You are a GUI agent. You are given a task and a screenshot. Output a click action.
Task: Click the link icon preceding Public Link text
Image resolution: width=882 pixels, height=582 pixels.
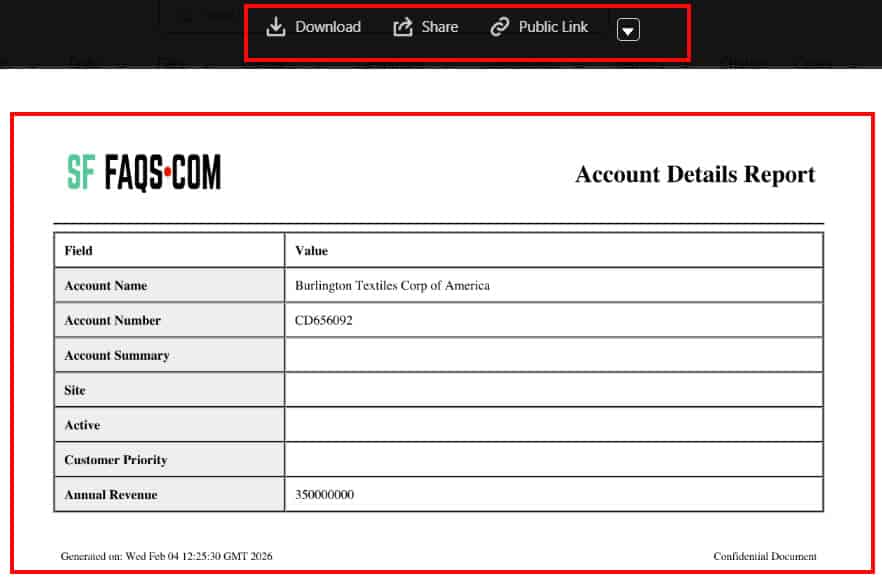(x=497, y=27)
